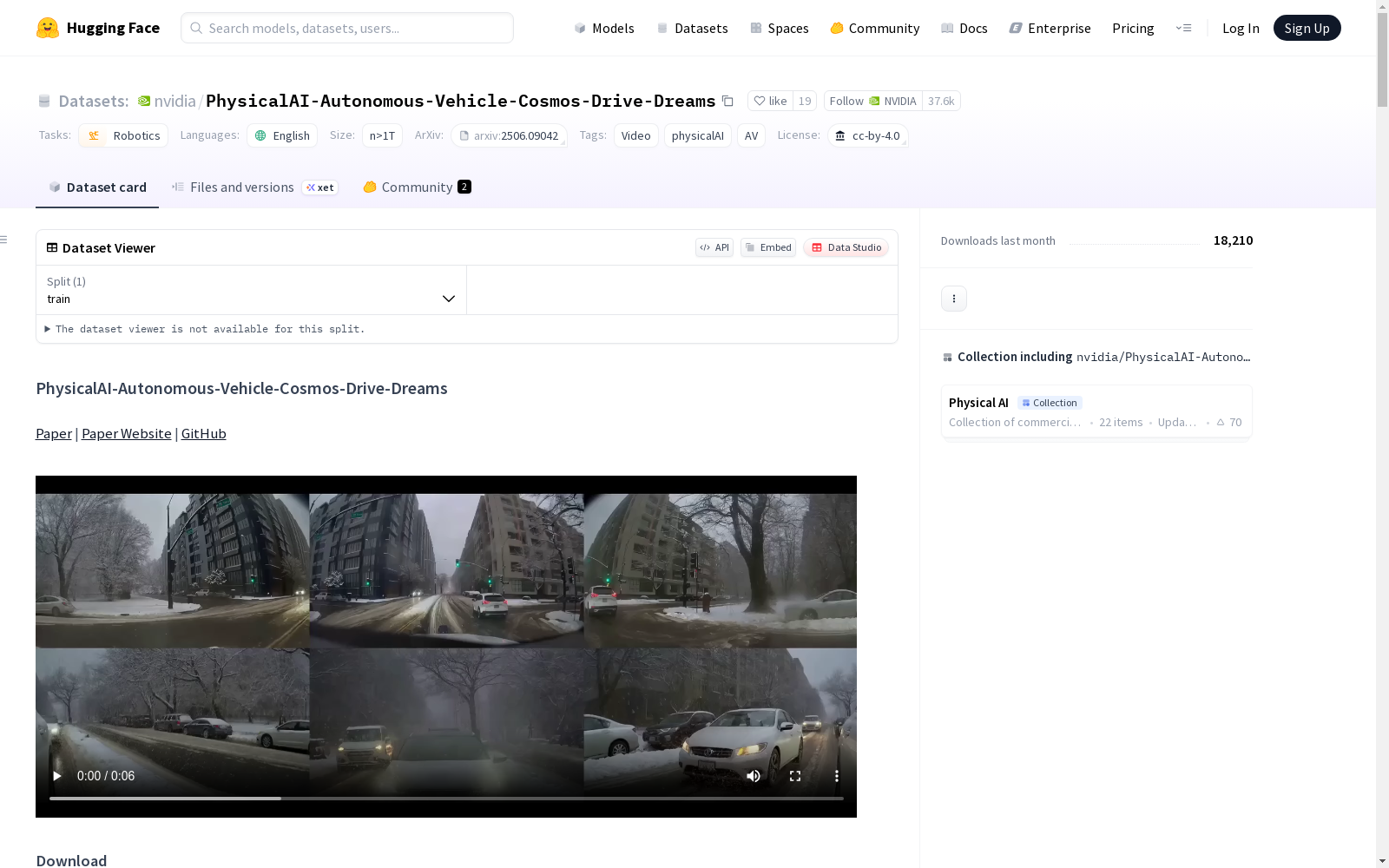Screen dimensions: 1389x868
Task: Open the Docs navigation item
Action: pyautogui.click(x=964, y=28)
